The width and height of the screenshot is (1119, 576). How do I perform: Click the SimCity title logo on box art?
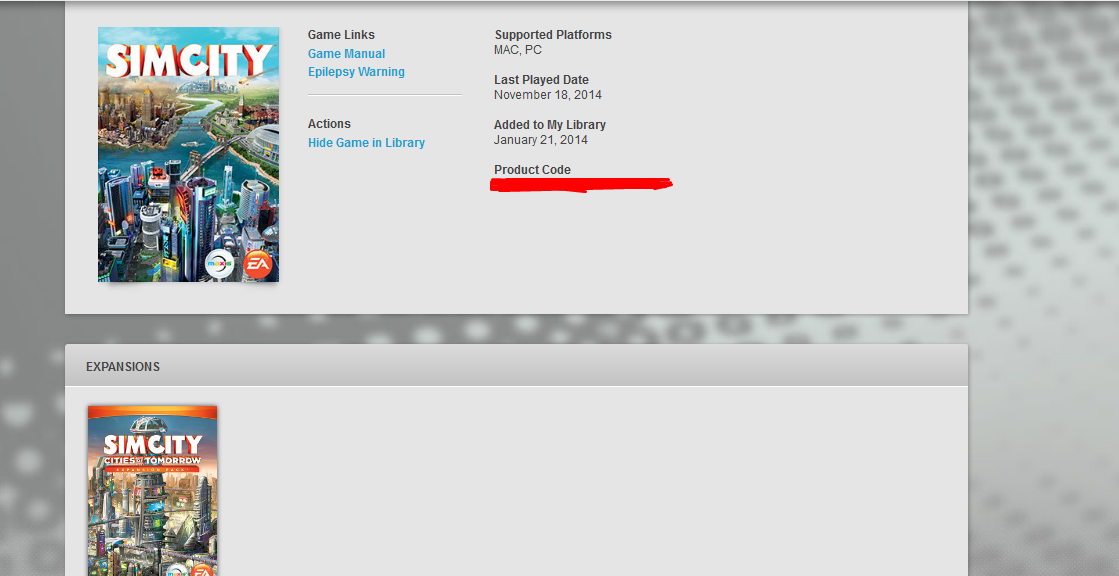point(189,60)
